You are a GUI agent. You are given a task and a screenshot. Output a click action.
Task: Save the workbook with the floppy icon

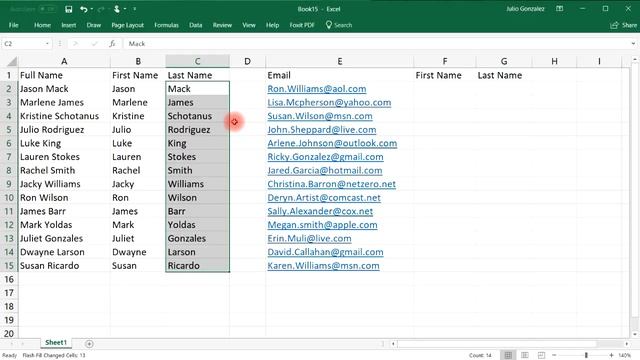pos(69,9)
